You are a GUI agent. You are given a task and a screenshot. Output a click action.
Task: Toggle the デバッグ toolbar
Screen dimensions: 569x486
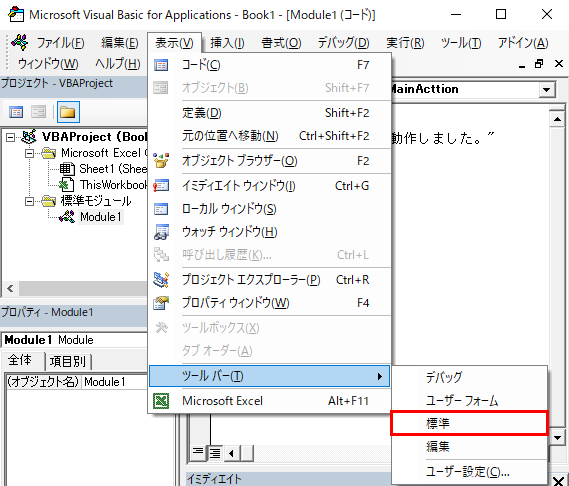point(469,377)
